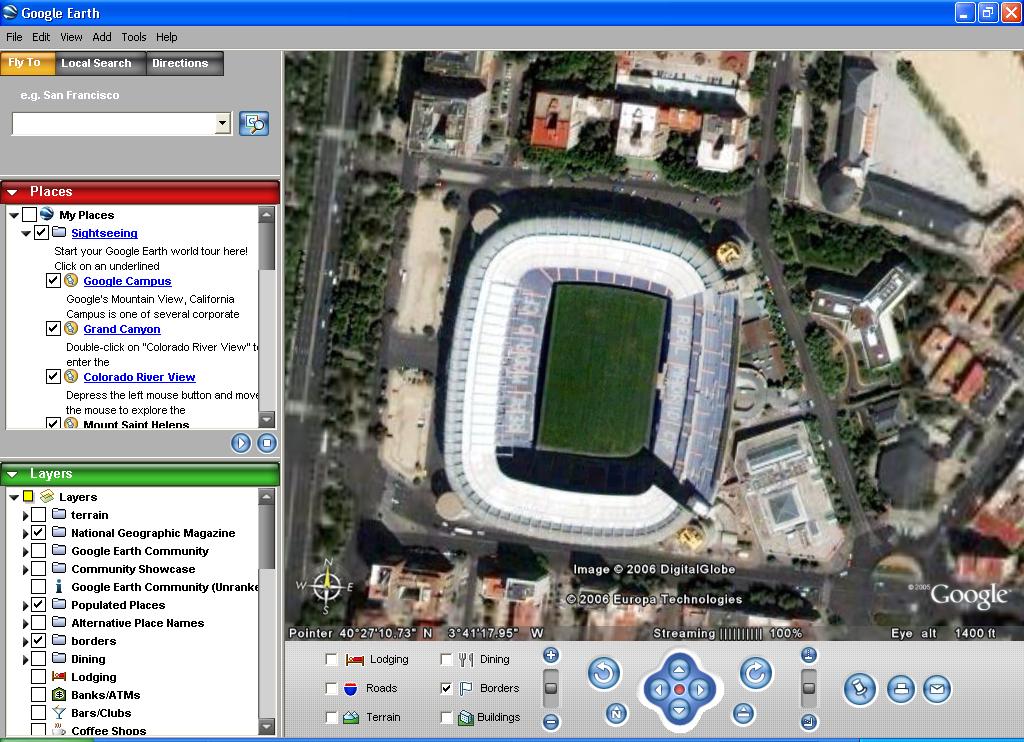The width and height of the screenshot is (1024, 742).
Task: Click the Sightseeing folder link
Action: tap(104, 233)
